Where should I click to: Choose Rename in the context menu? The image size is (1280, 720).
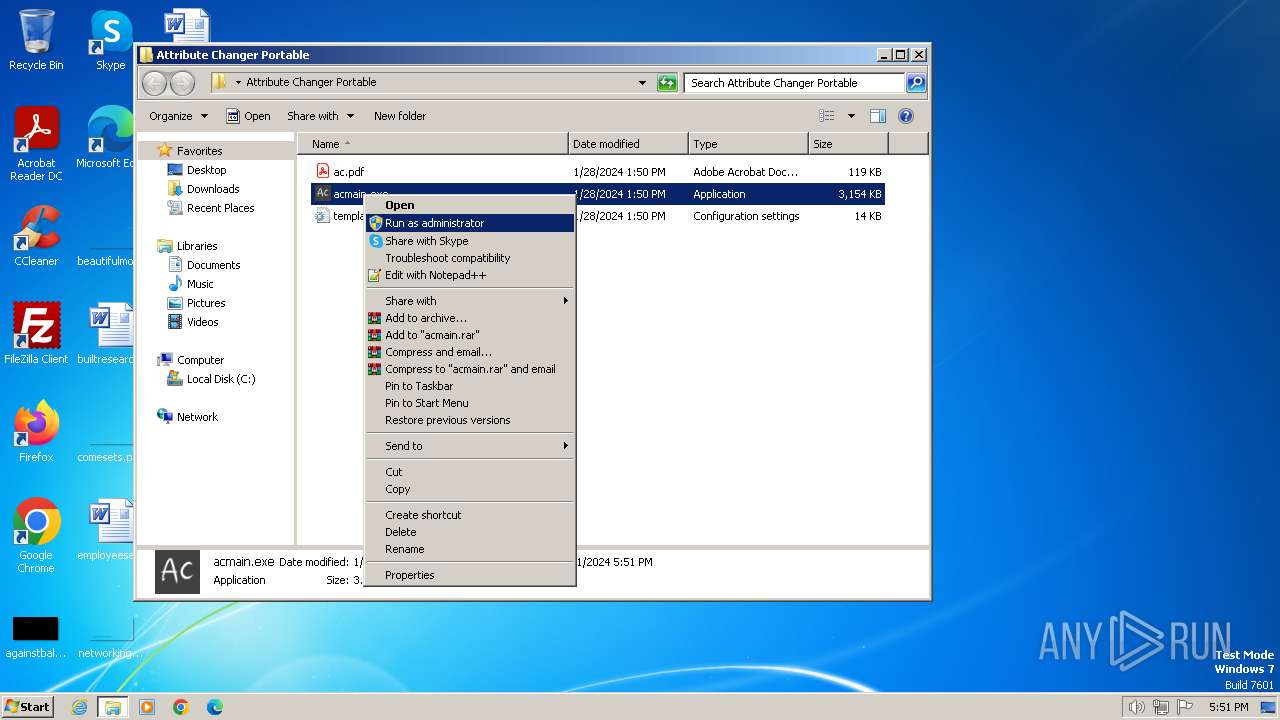coord(470,549)
